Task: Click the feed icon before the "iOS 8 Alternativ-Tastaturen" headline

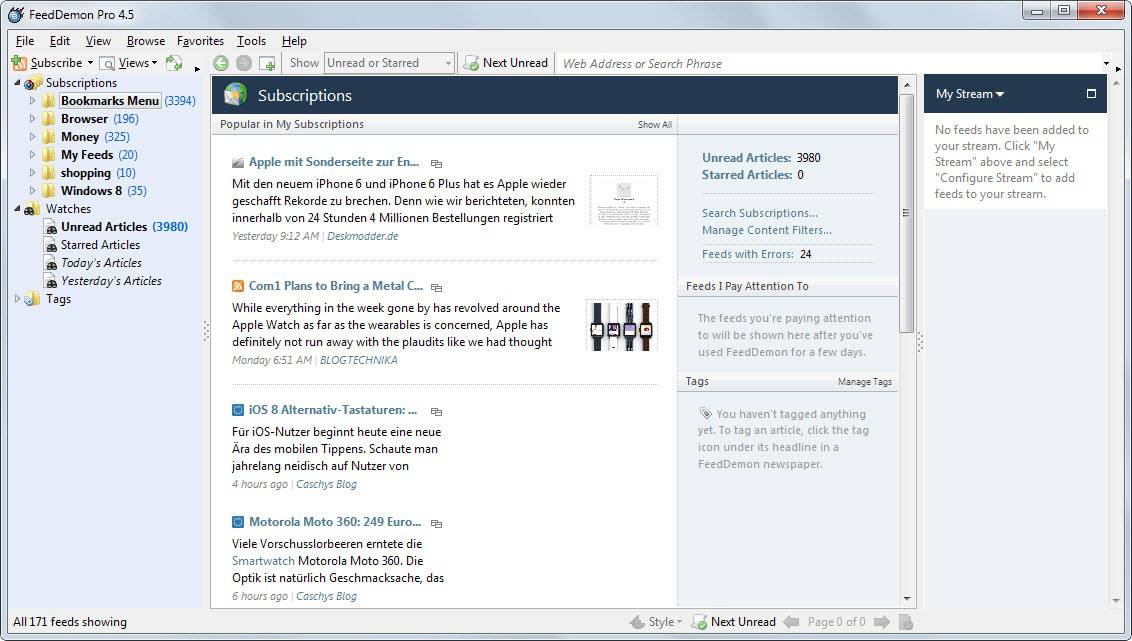Action: click(x=238, y=410)
